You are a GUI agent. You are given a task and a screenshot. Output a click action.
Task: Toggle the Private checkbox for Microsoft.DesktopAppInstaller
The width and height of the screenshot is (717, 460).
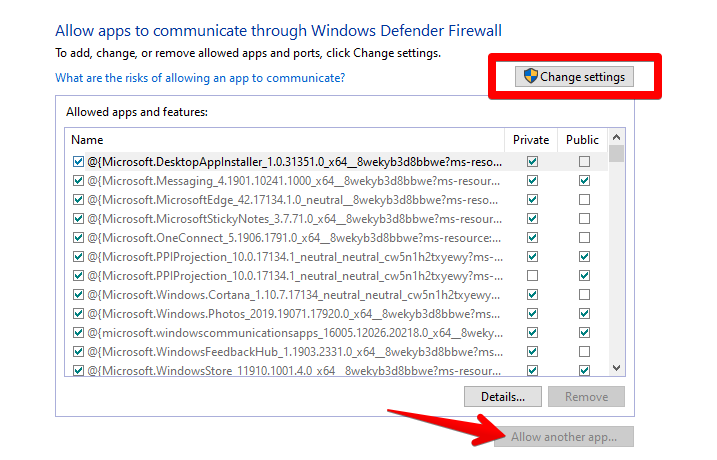(532, 161)
